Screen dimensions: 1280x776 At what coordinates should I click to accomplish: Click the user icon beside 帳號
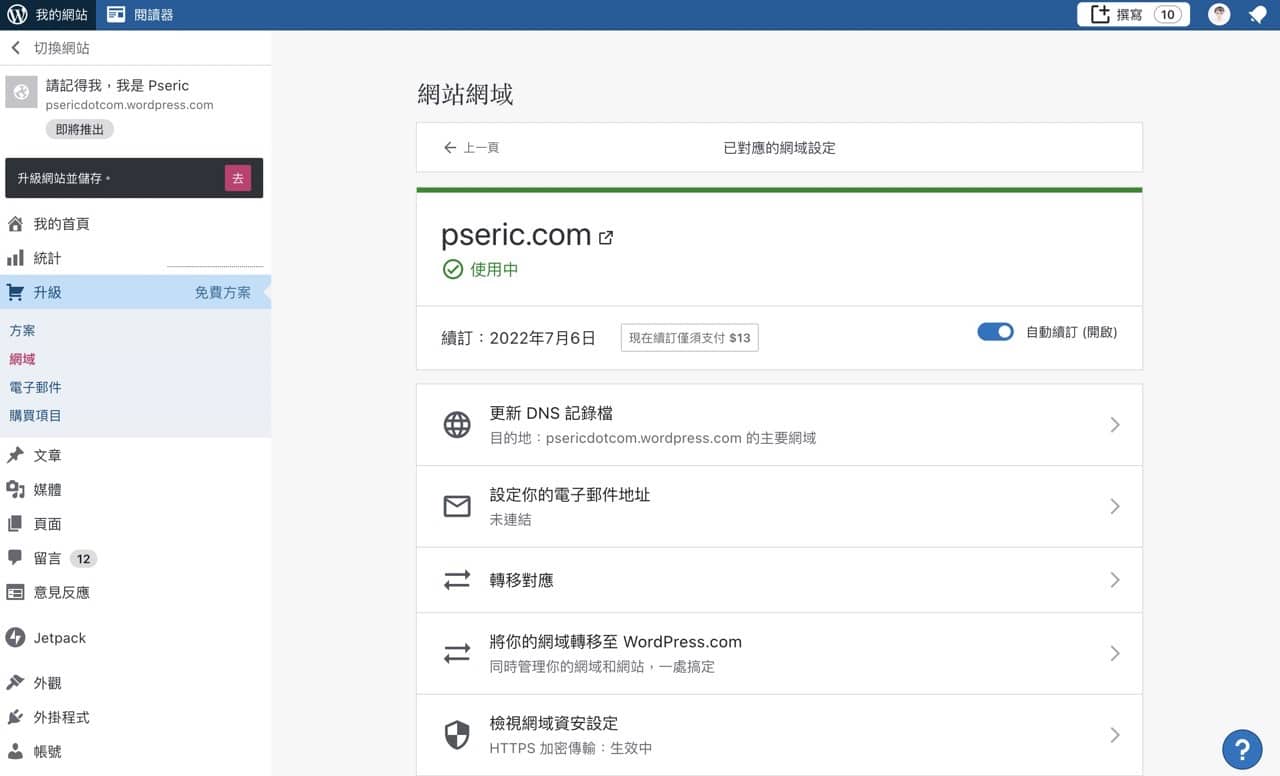click(15, 751)
